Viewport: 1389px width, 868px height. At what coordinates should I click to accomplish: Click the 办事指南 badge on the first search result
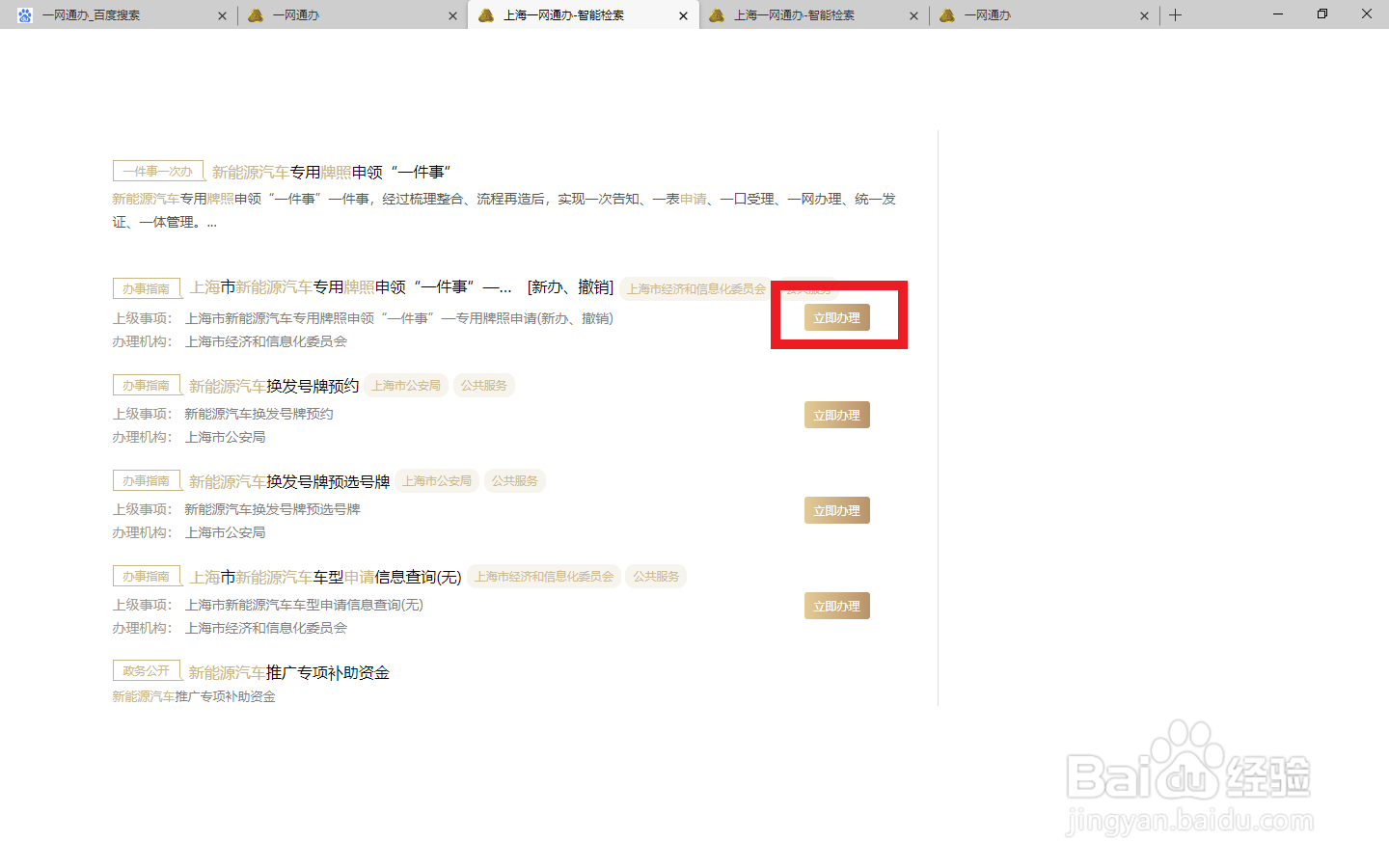coord(147,287)
